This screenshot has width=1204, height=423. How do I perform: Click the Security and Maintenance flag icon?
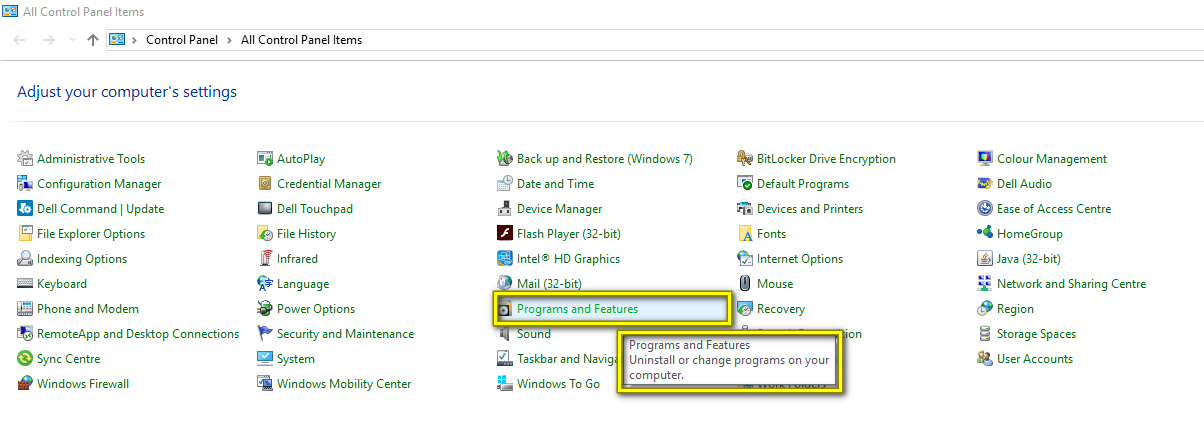pyautogui.click(x=265, y=333)
